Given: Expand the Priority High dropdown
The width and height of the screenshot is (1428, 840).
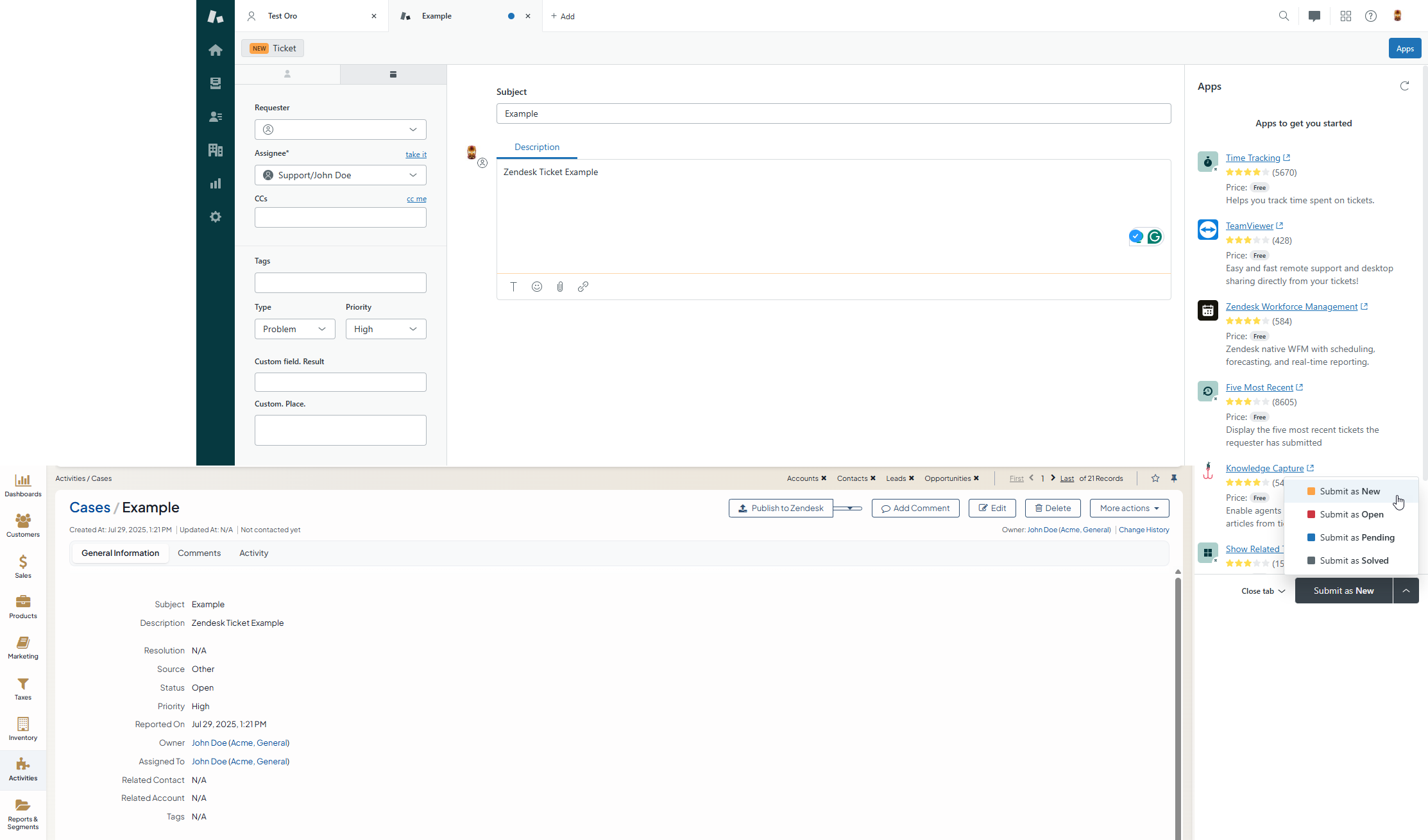Looking at the screenshot, I should pyautogui.click(x=386, y=329).
